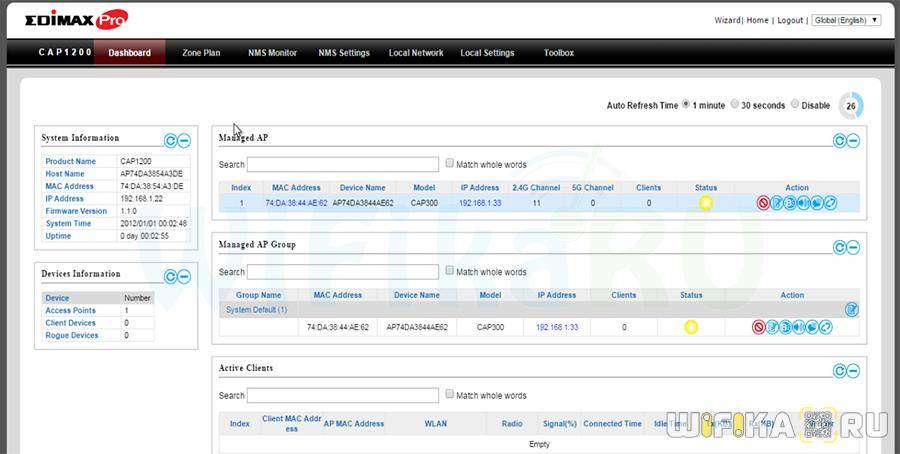Click red disallow icon in Managed AP Group row
The height and width of the screenshot is (454, 900).
[758, 327]
